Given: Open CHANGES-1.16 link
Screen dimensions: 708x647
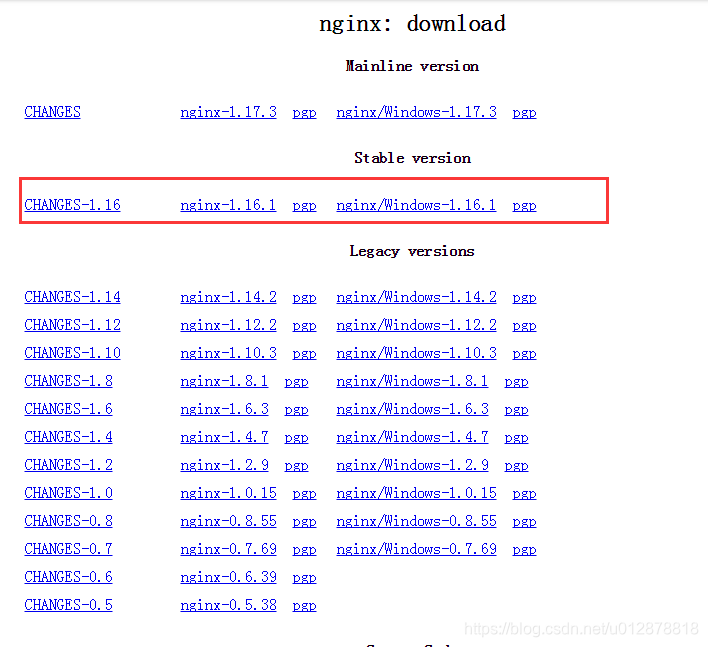Looking at the screenshot, I should coord(72,205).
